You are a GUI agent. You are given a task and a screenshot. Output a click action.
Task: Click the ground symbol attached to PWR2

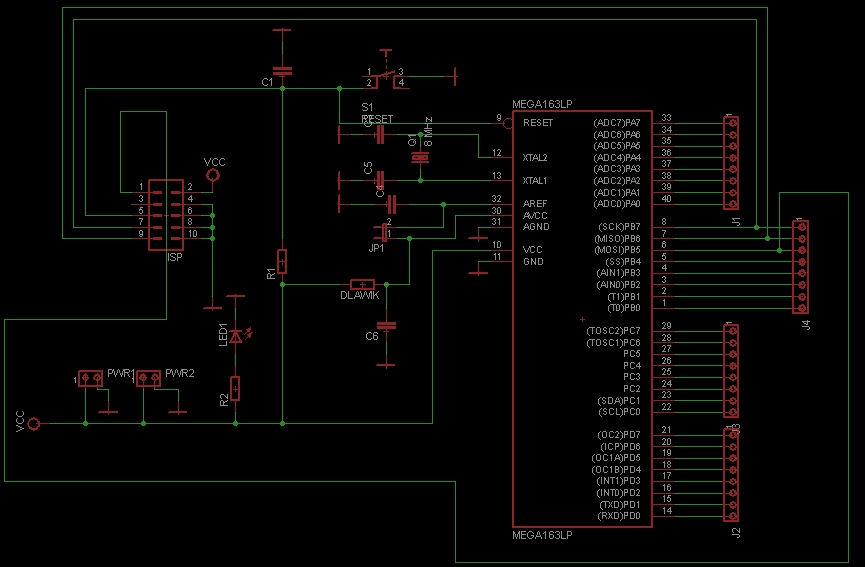coord(178,412)
